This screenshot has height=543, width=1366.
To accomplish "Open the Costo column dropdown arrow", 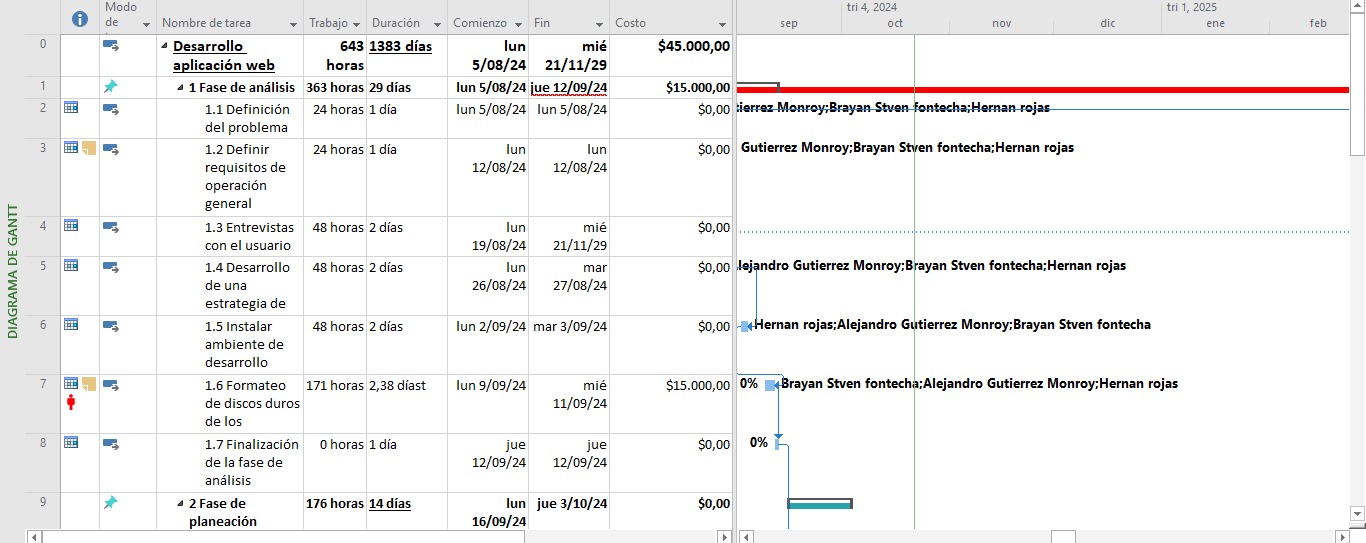I will click(x=722, y=23).
